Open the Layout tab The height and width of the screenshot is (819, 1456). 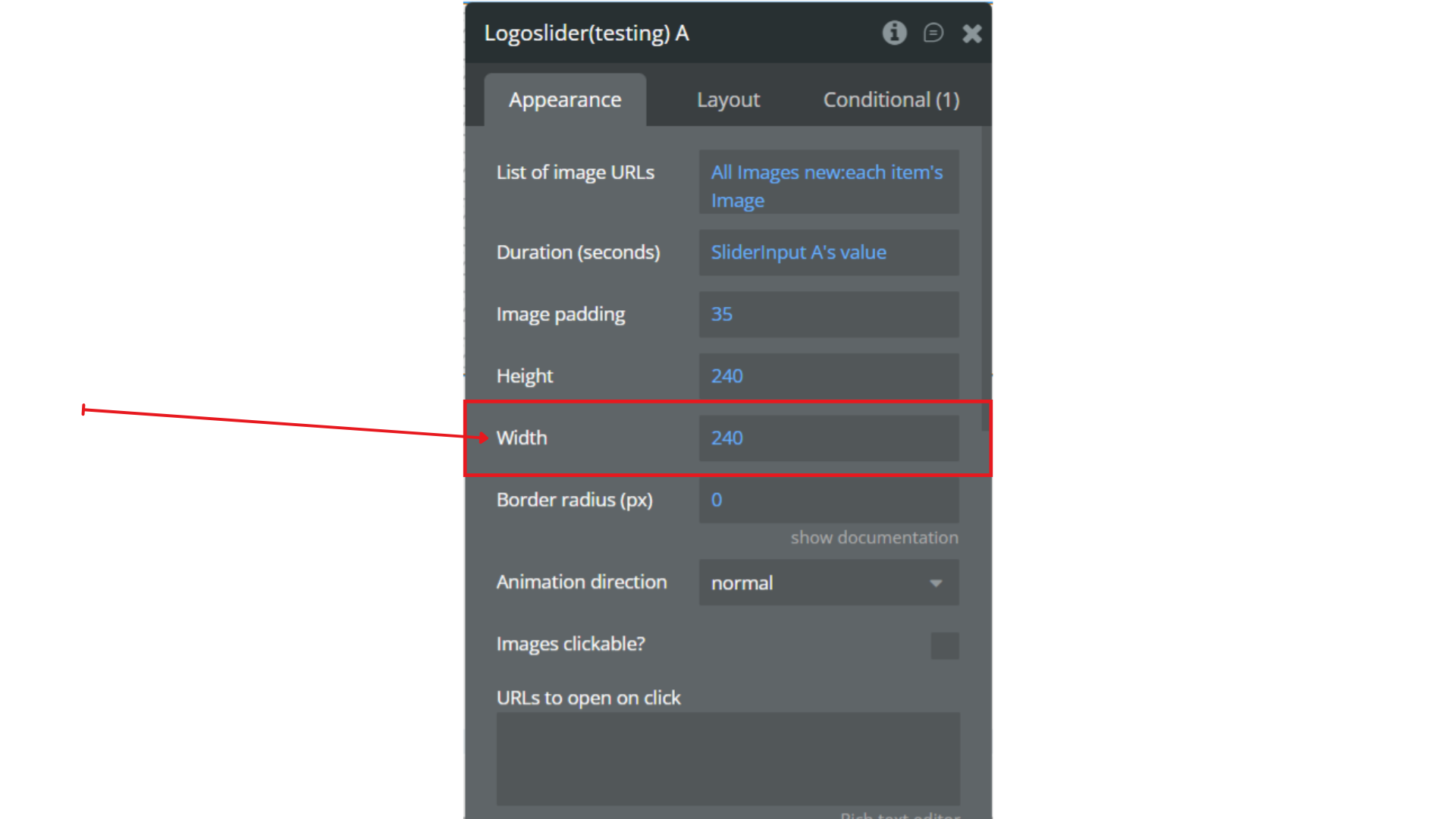click(728, 100)
